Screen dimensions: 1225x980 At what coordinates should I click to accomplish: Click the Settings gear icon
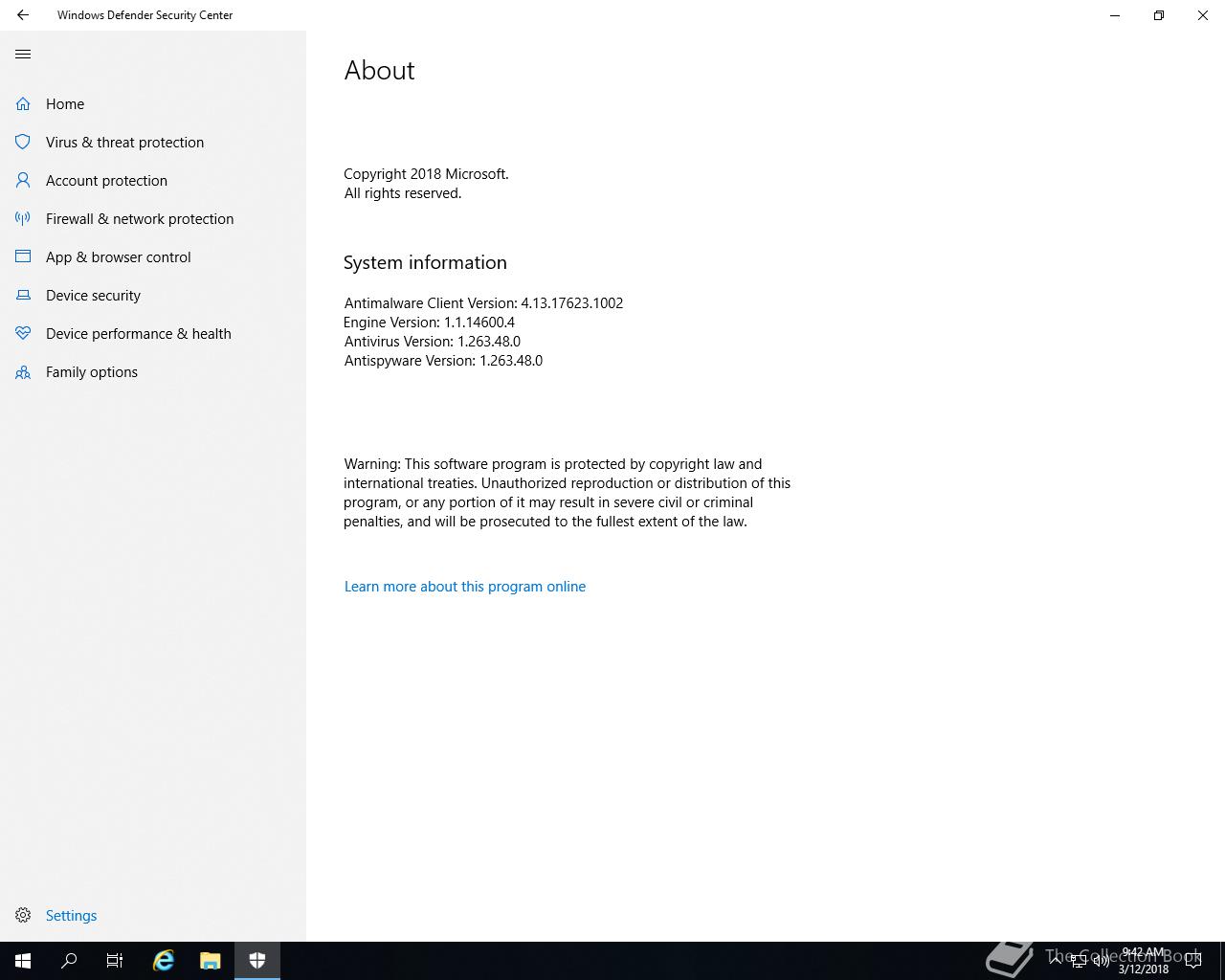pyautogui.click(x=23, y=915)
